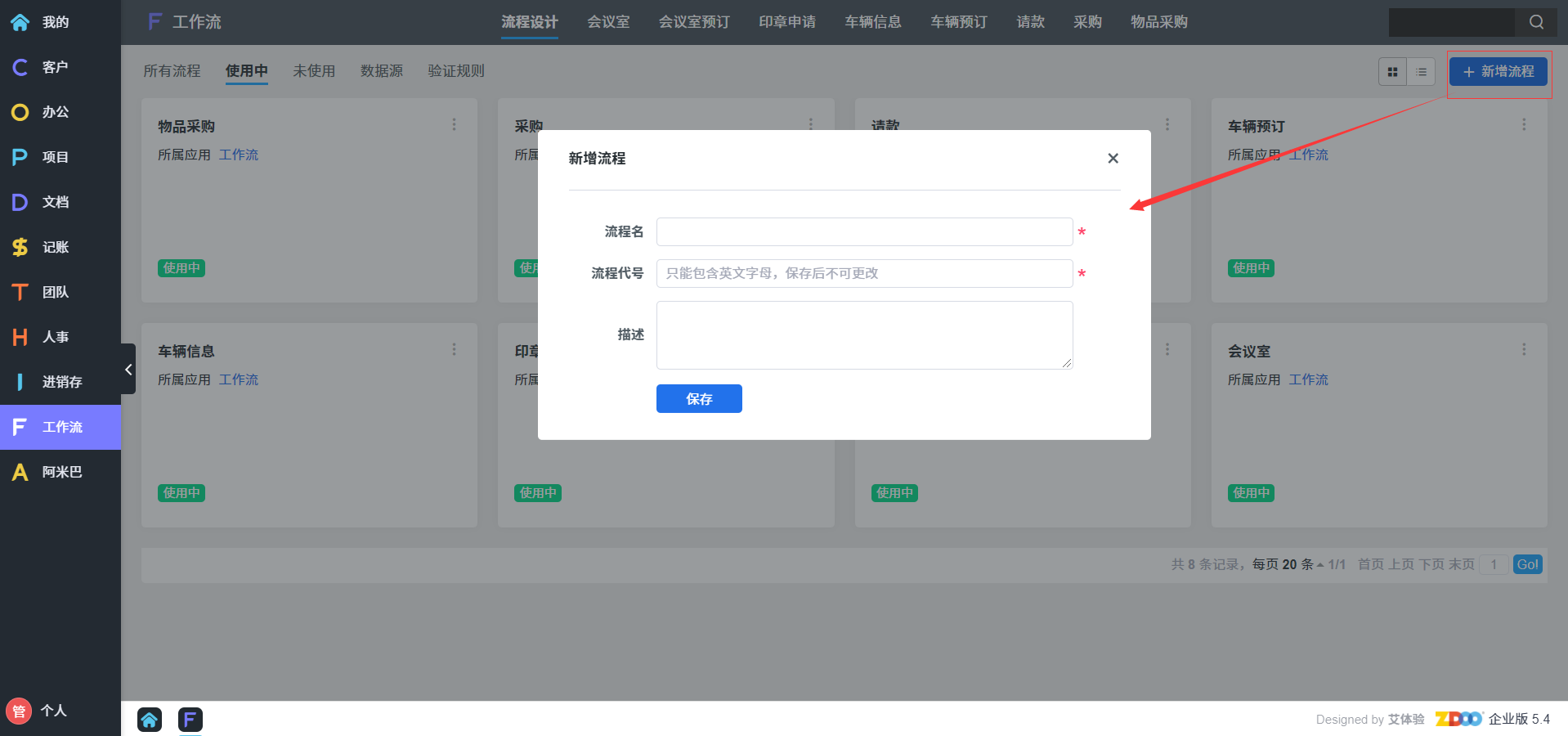Screen dimensions: 1568x736
Task: Focus the 流程代号 text field
Action: point(864,274)
